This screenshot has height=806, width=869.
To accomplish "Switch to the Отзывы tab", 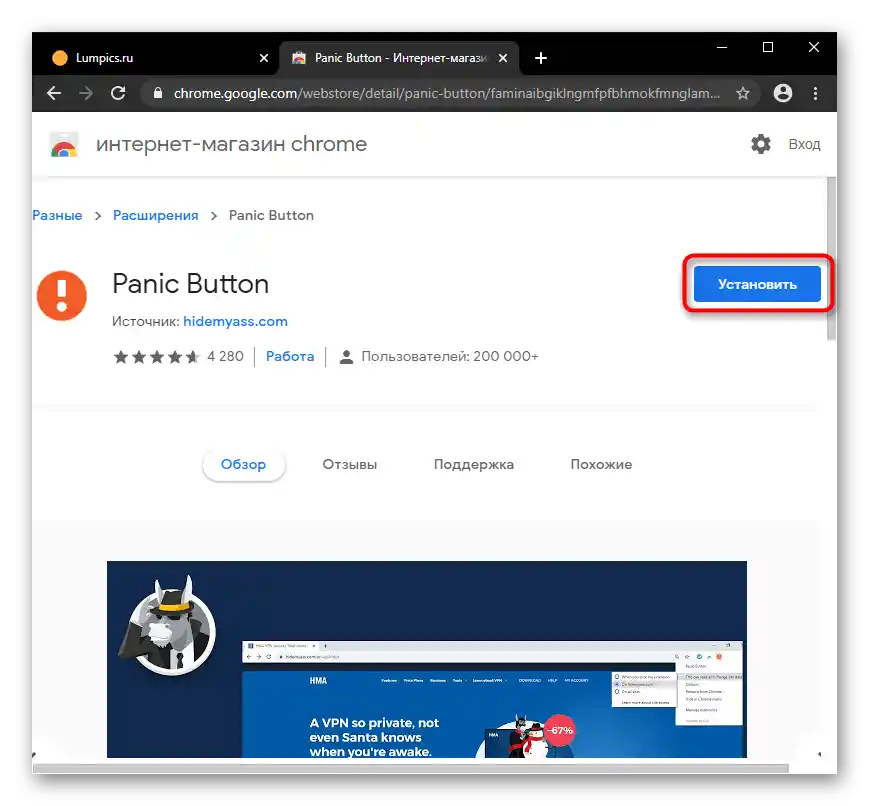I will (x=350, y=465).
